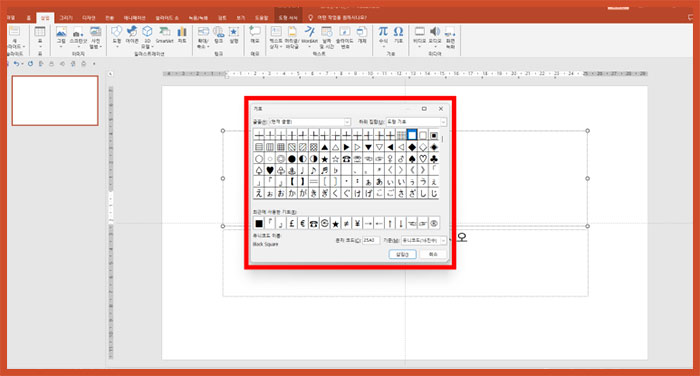Click the Zoom (확대/축소) ribbon icon
Screen dimensions: 700x376
pyautogui.click(x=203, y=31)
